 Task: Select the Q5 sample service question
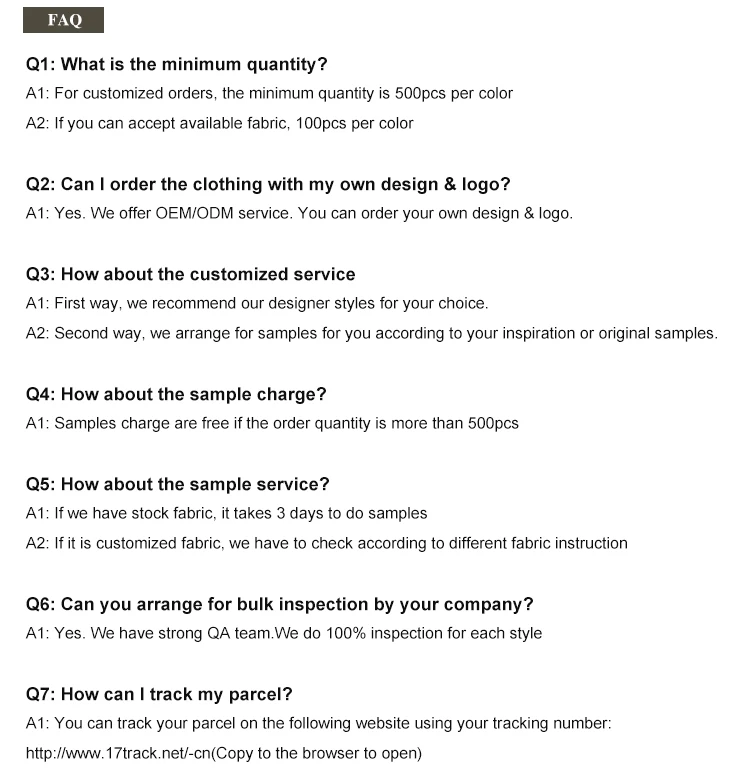click(x=177, y=484)
